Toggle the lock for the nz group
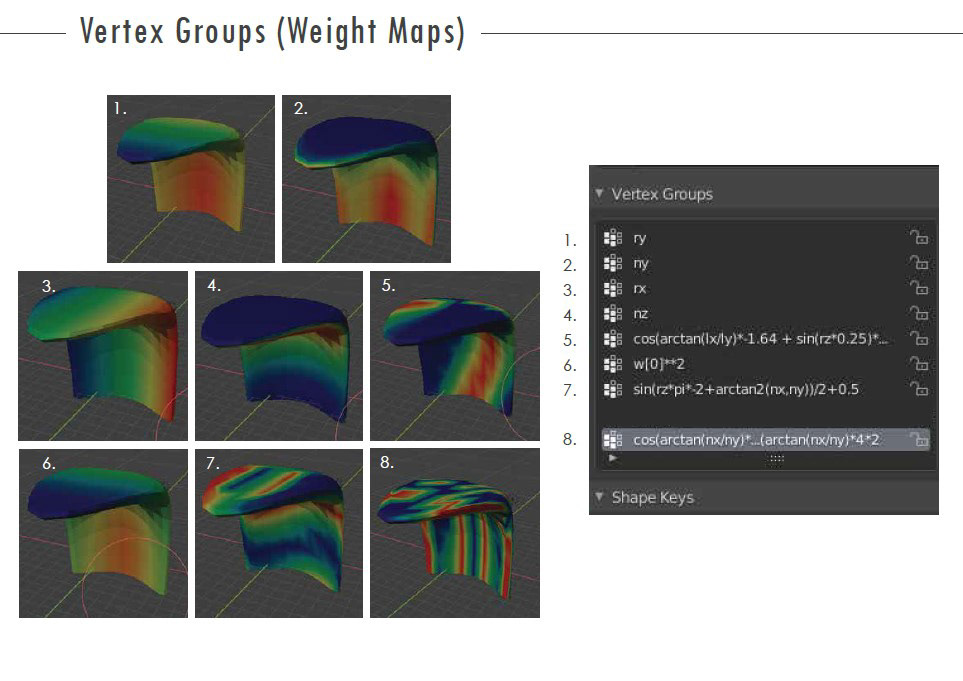 click(919, 313)
